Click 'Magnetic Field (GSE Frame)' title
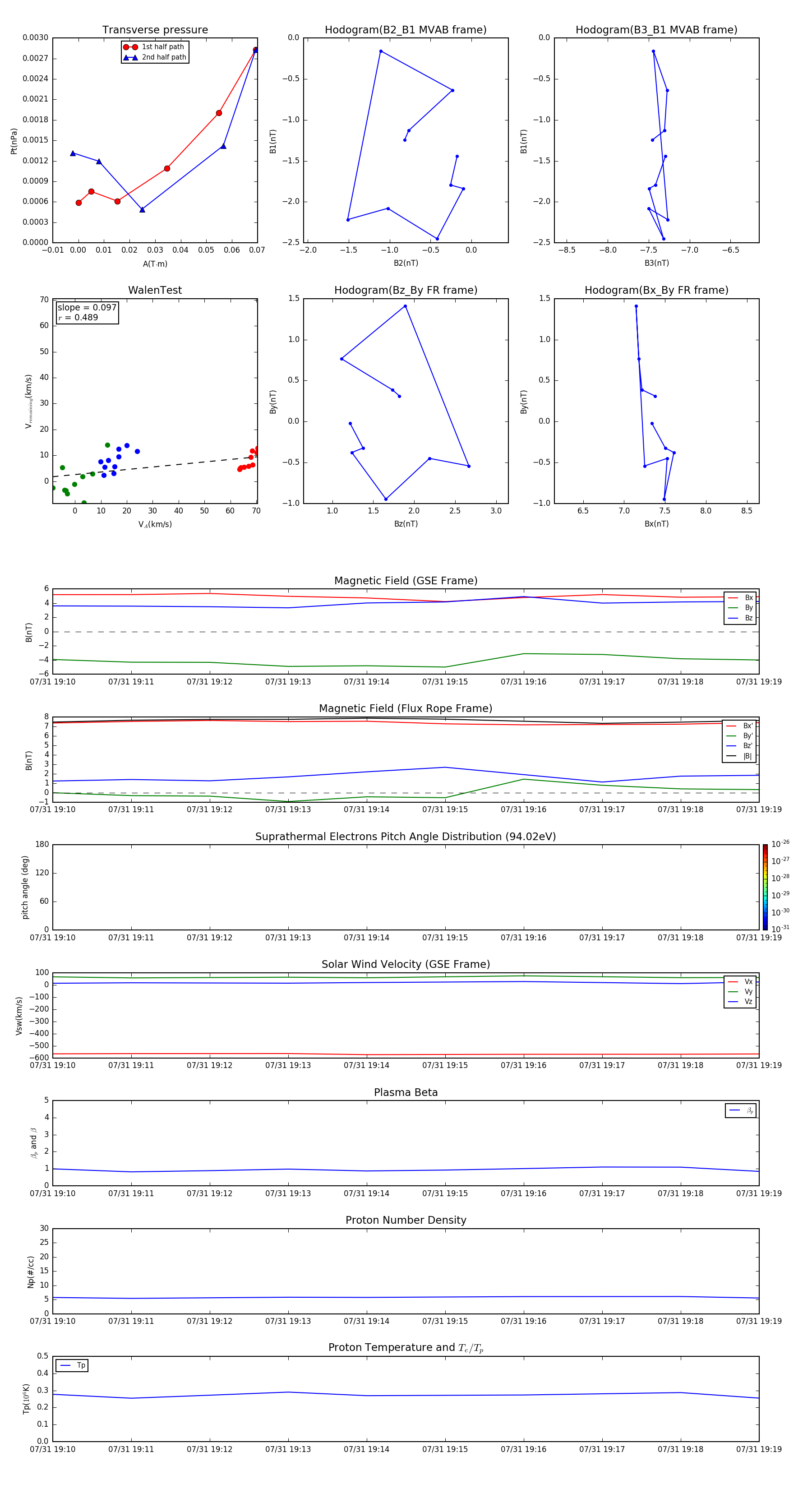The image size is (812, 1489). click(x=406, y=581)
